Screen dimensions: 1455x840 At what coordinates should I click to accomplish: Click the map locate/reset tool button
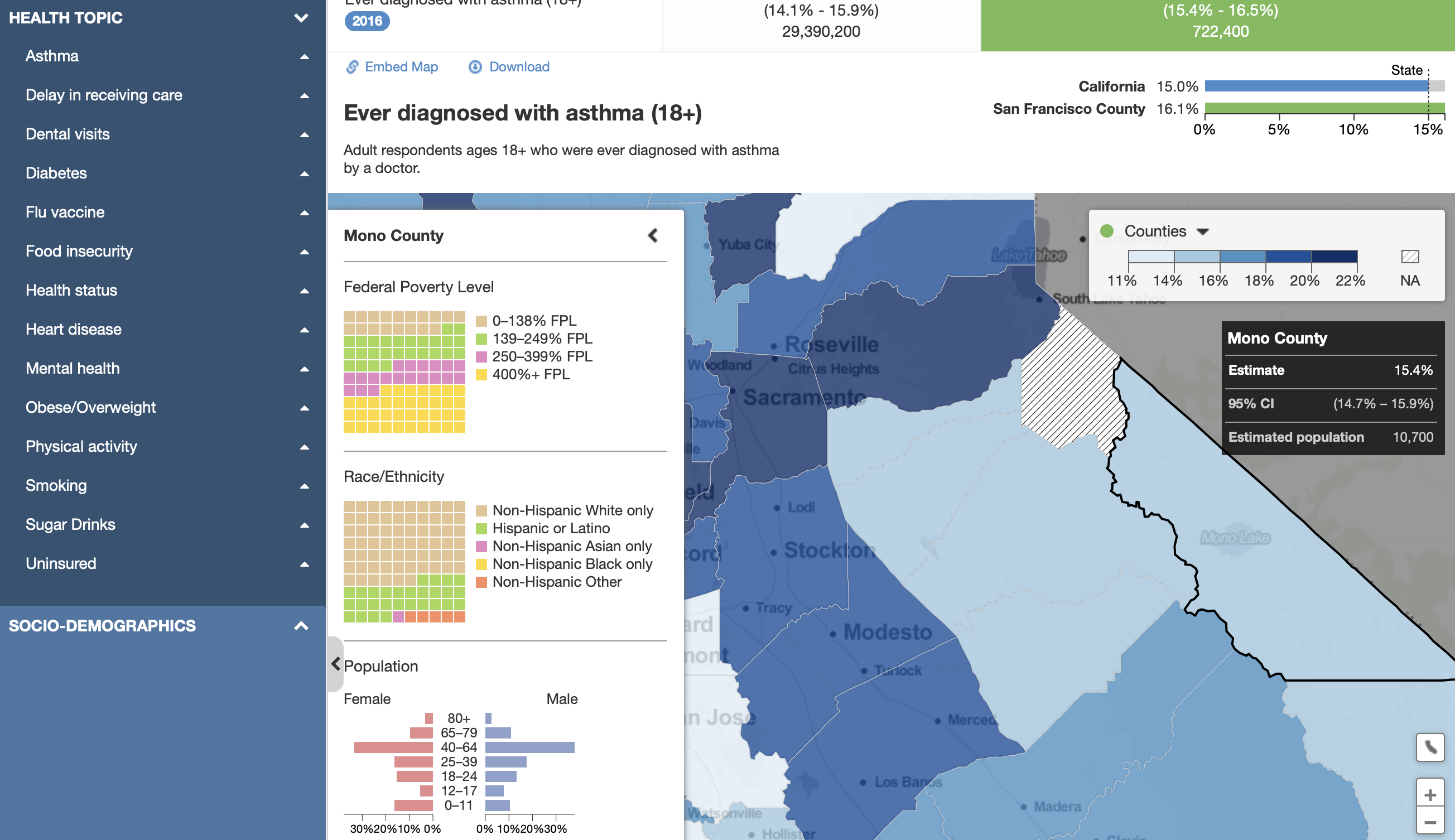click(x=1429, y=748)
